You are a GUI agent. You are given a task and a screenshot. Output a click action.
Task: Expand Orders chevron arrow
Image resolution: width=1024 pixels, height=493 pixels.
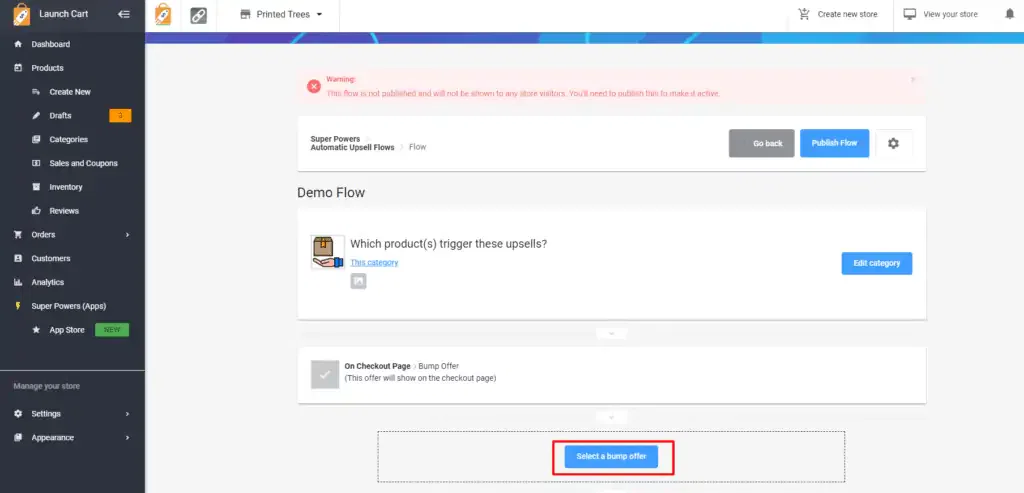coord(127,234)
